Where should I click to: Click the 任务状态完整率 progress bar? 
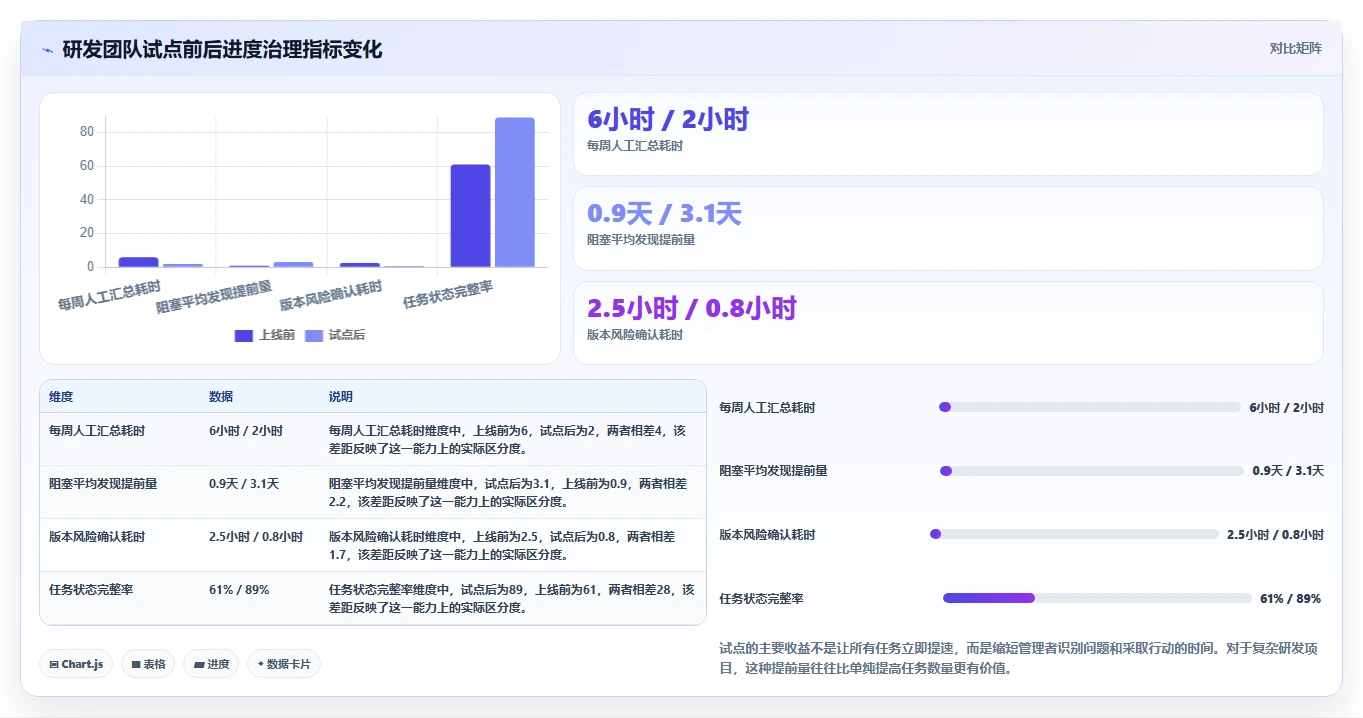click(x=1097, y=598)
